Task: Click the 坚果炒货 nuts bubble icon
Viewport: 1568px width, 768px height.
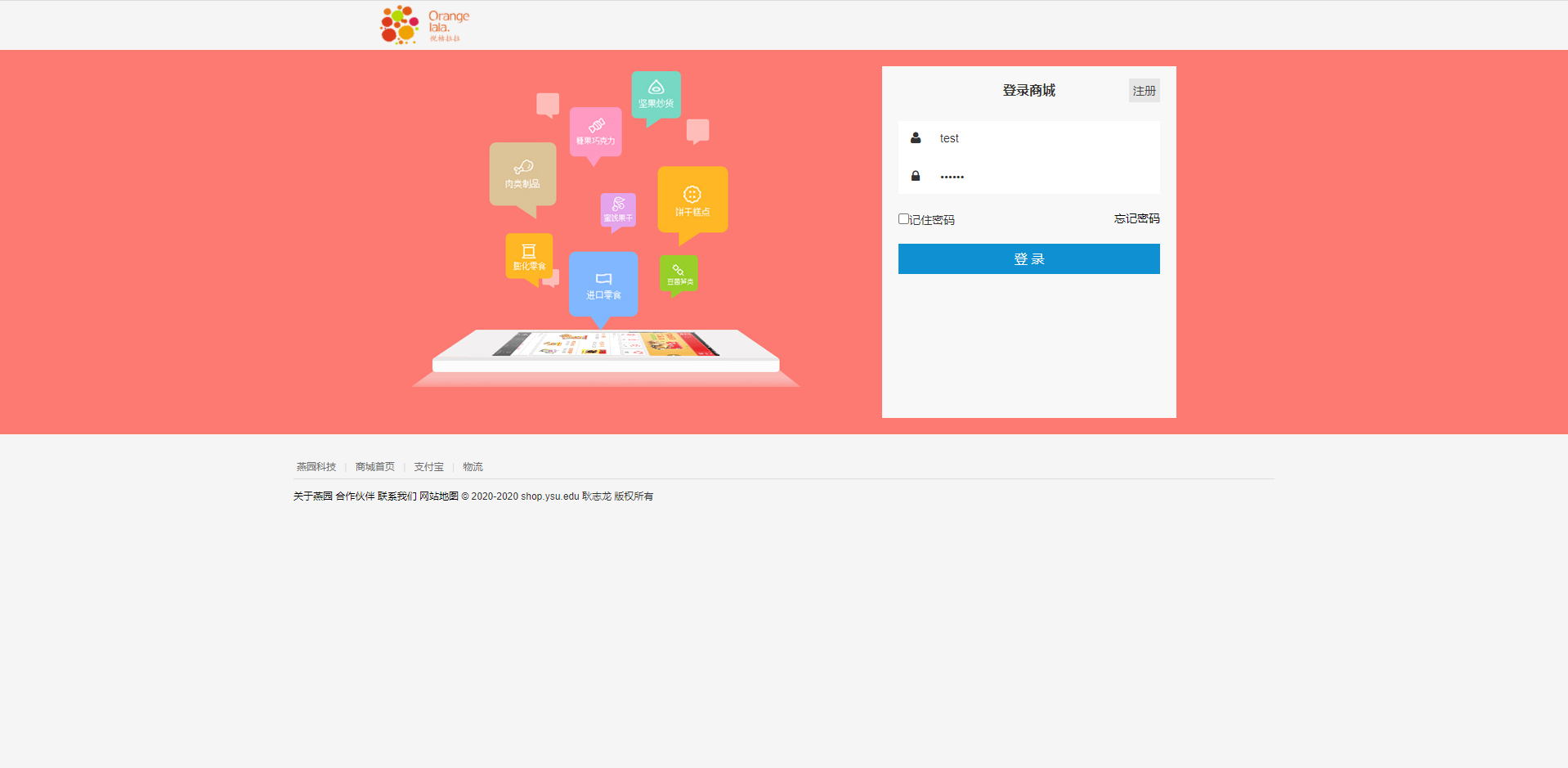Action: [x=656, y=98]
